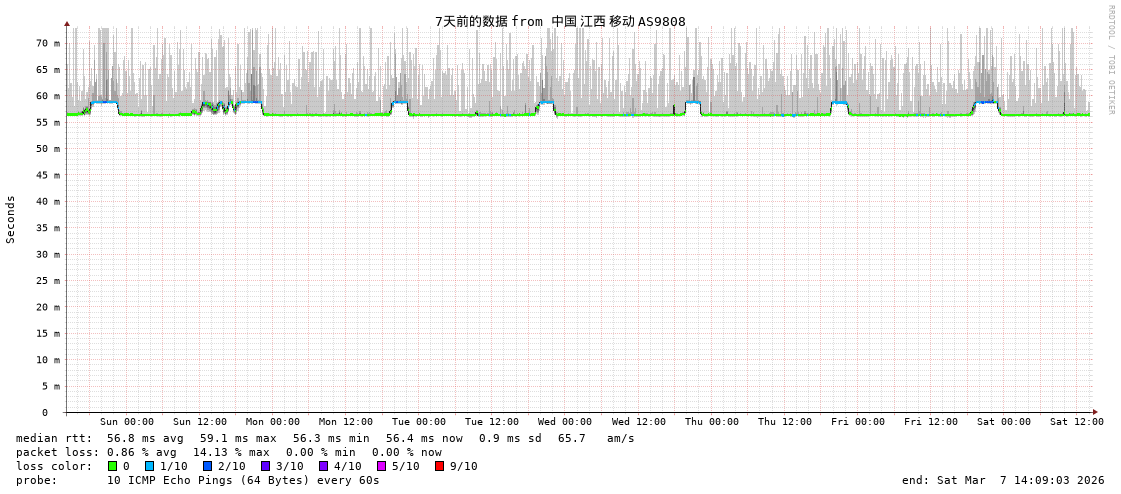Click the 70 m y-axis tick label
This screenshot has height=494, width=1121.
pyautogui.click(x=49, y=43)
